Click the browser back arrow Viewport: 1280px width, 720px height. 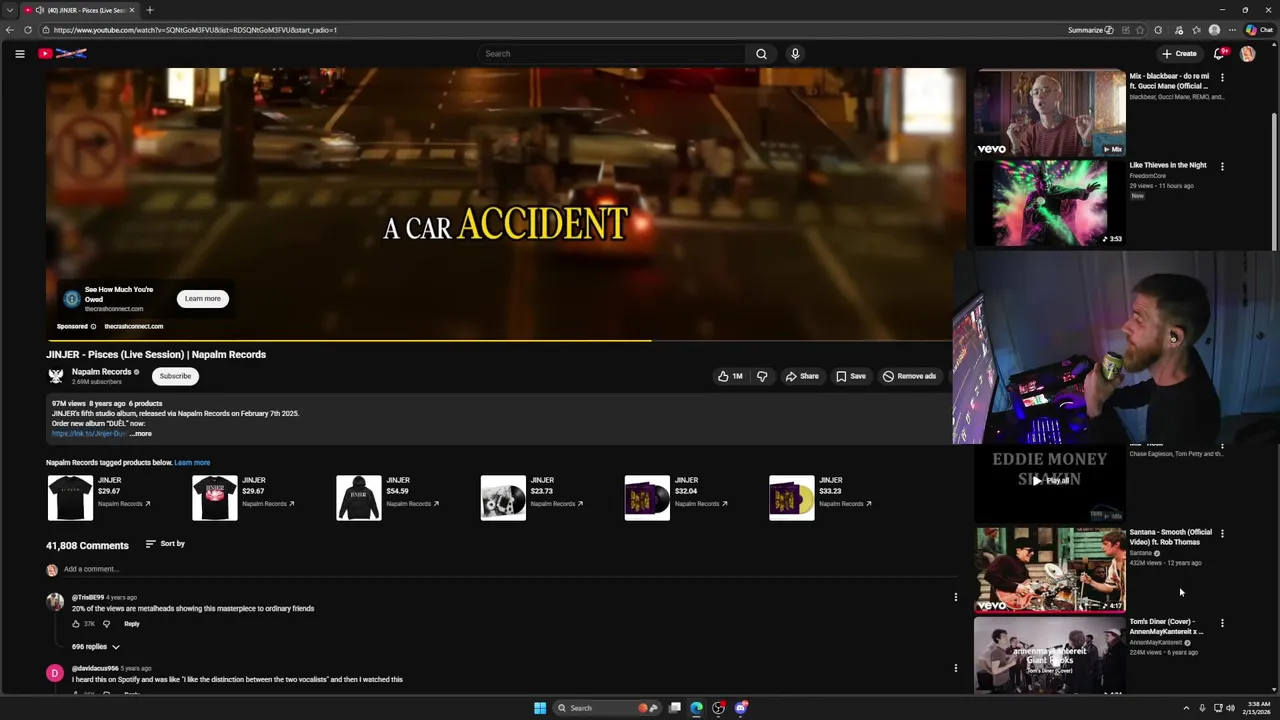(10, 30)
